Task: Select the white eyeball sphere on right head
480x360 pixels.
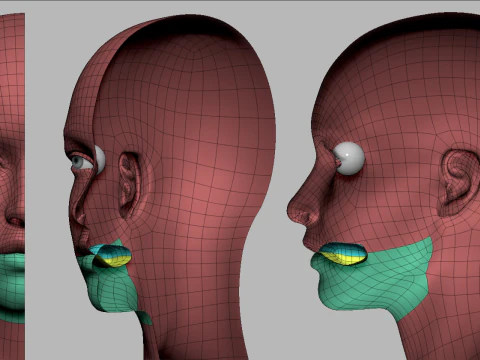Action: coord(349,158)
